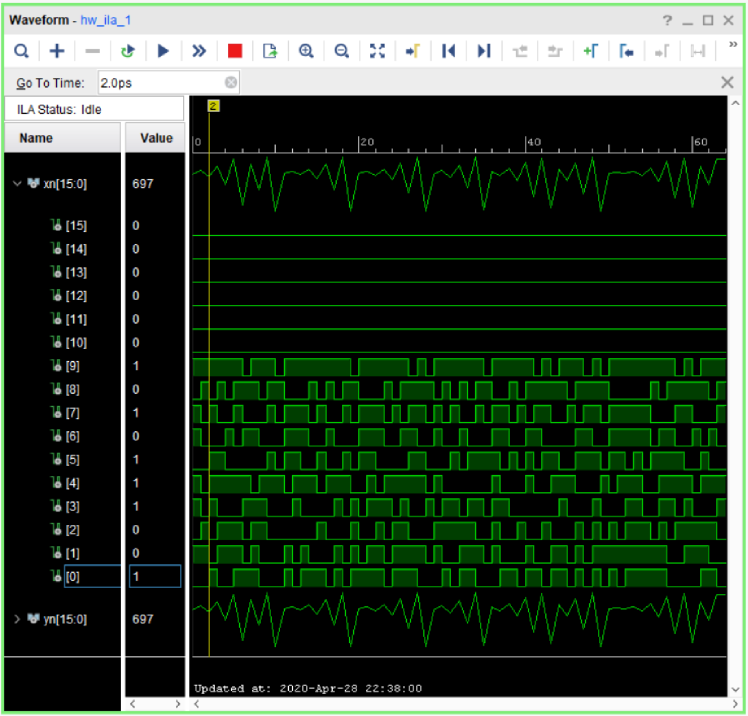Open hw_ila_1 link in title

pos(105,21)
